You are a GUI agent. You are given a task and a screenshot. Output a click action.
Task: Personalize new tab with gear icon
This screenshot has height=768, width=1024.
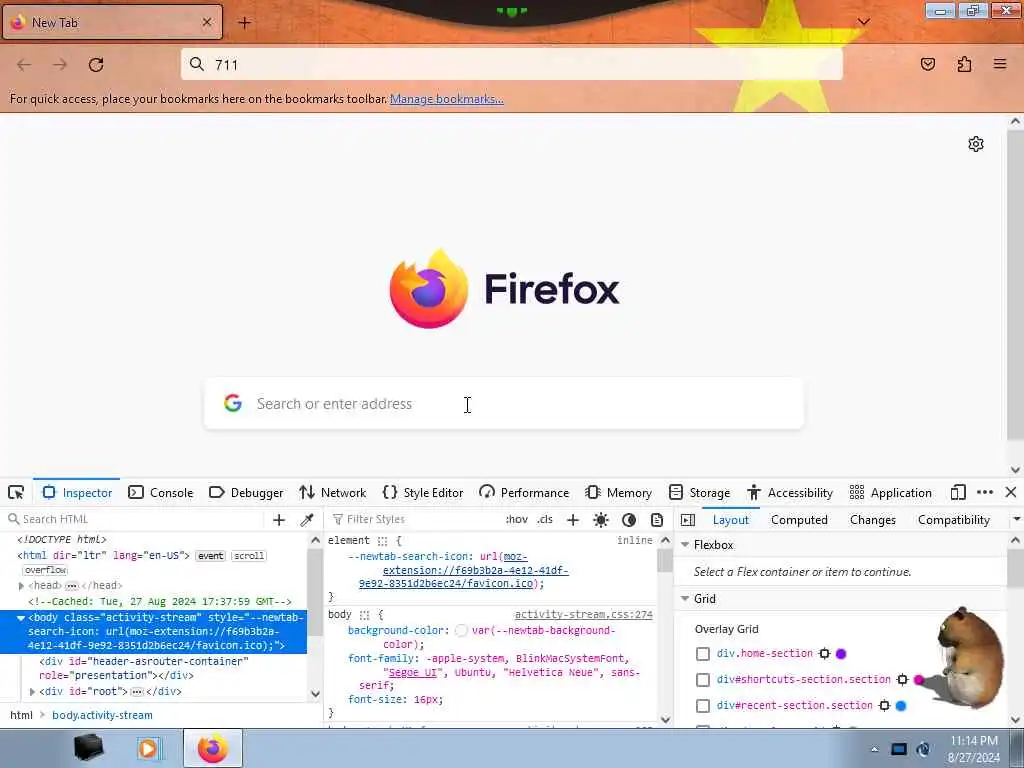click(x=976, y=144)
